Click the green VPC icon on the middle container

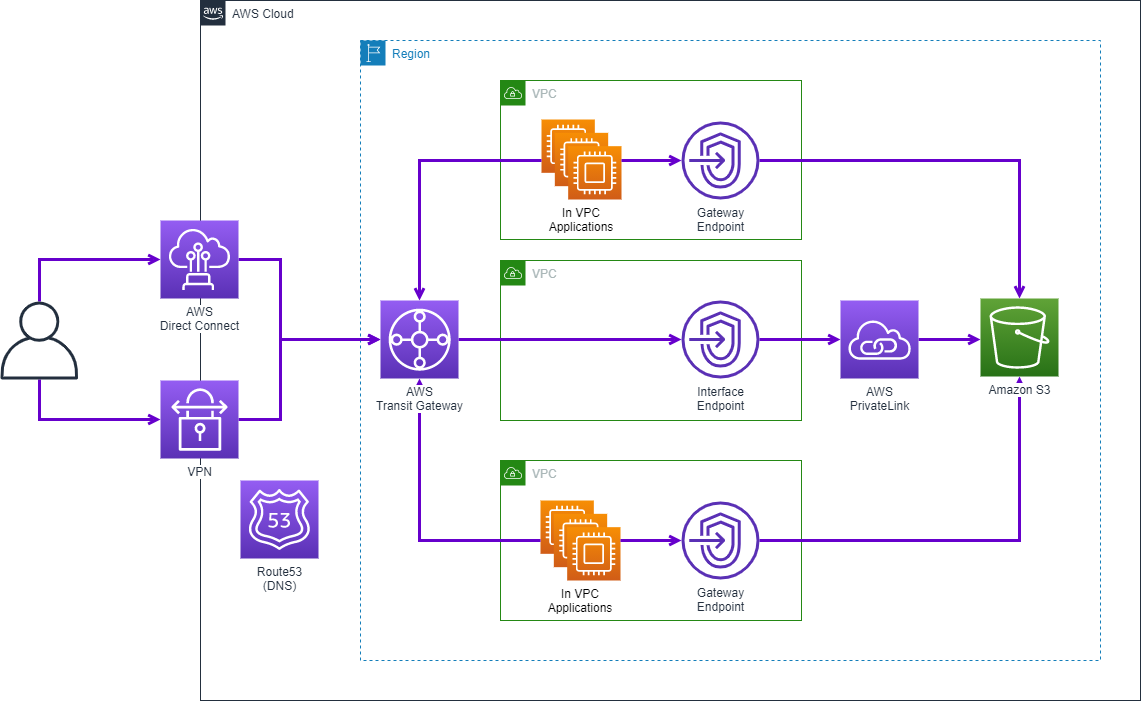tap(513, 273)
